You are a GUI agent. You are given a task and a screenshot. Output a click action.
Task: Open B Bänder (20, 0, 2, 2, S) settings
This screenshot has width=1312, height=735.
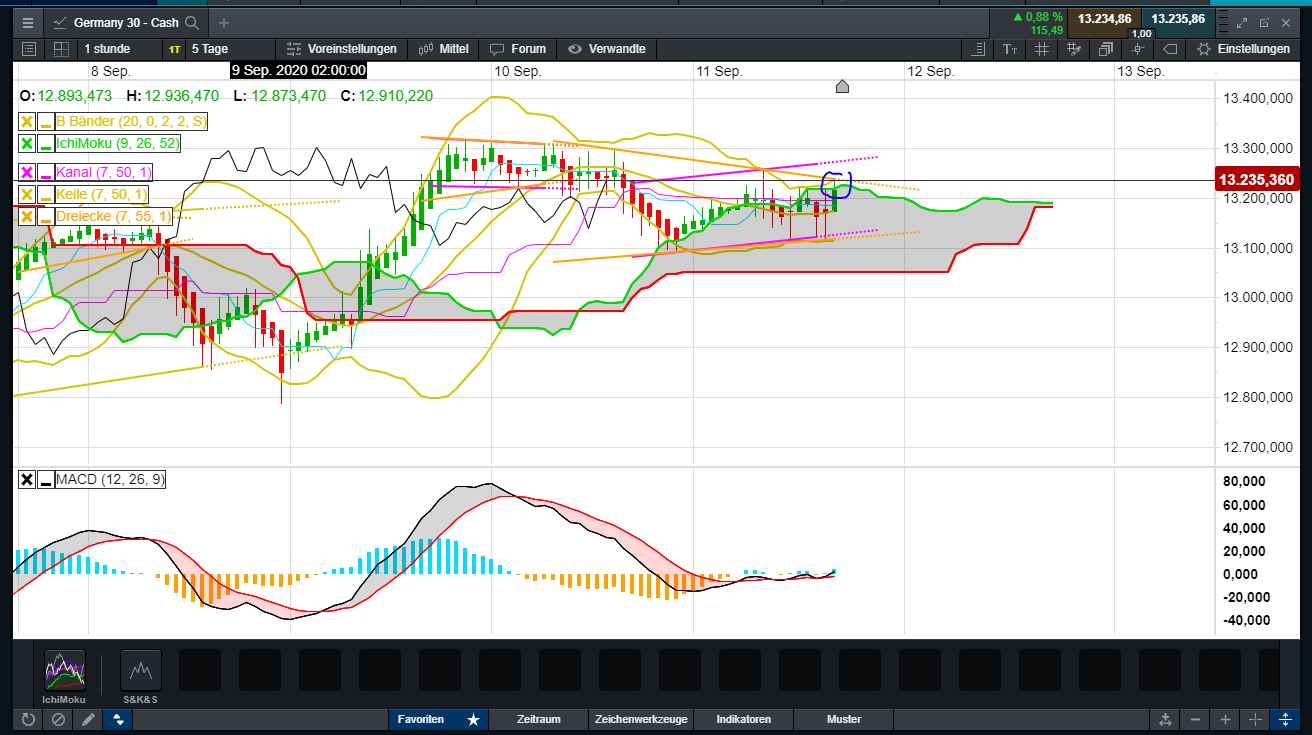(131, 121)
